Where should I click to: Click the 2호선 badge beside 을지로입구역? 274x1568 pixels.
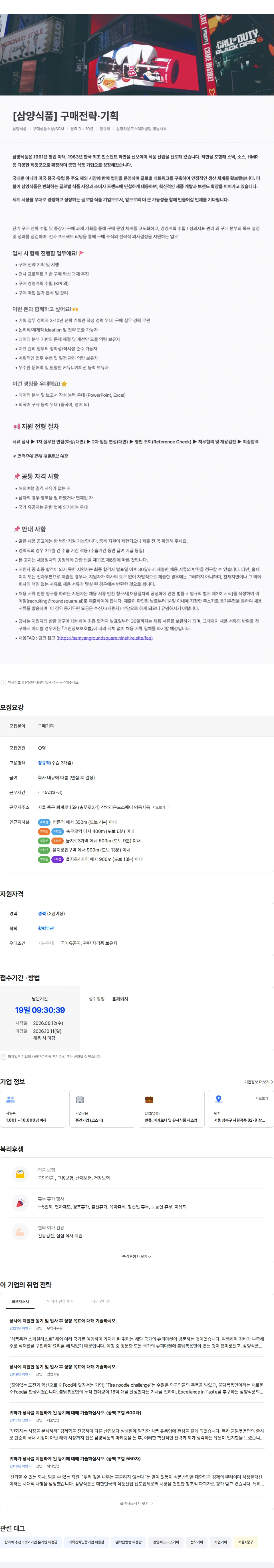[x=44, y=850]
